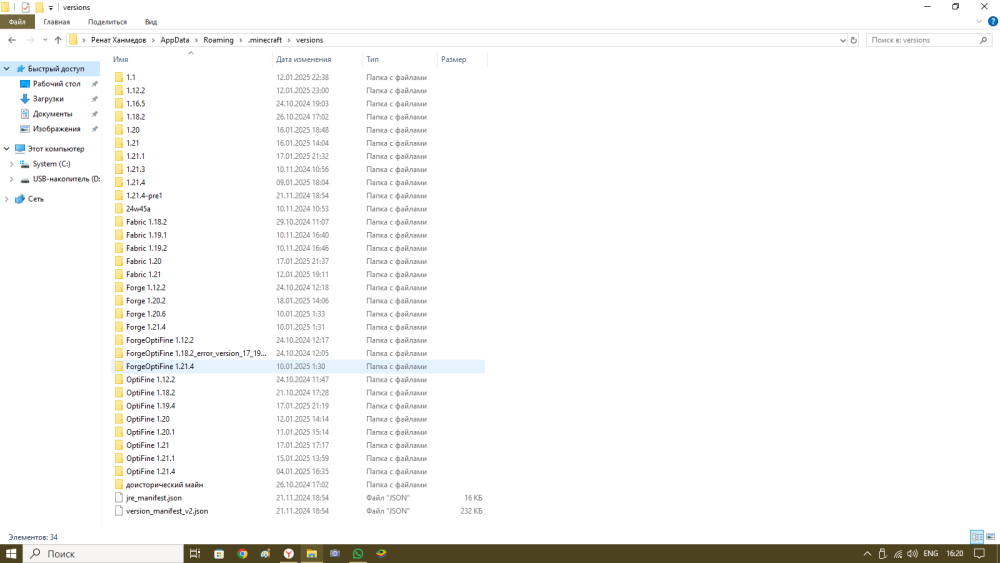Click Roaming in the address breadcrumb

point(218,40)
